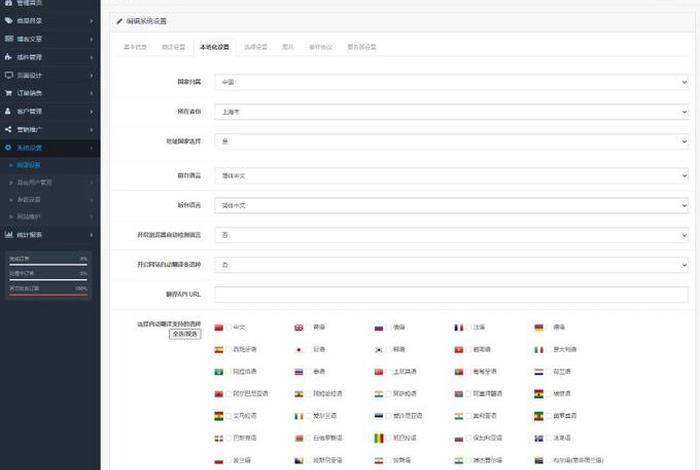This screenshot has width=700, height=470.
Task: Switch to the 邮件协议 tab
Action: coord(321,47)
